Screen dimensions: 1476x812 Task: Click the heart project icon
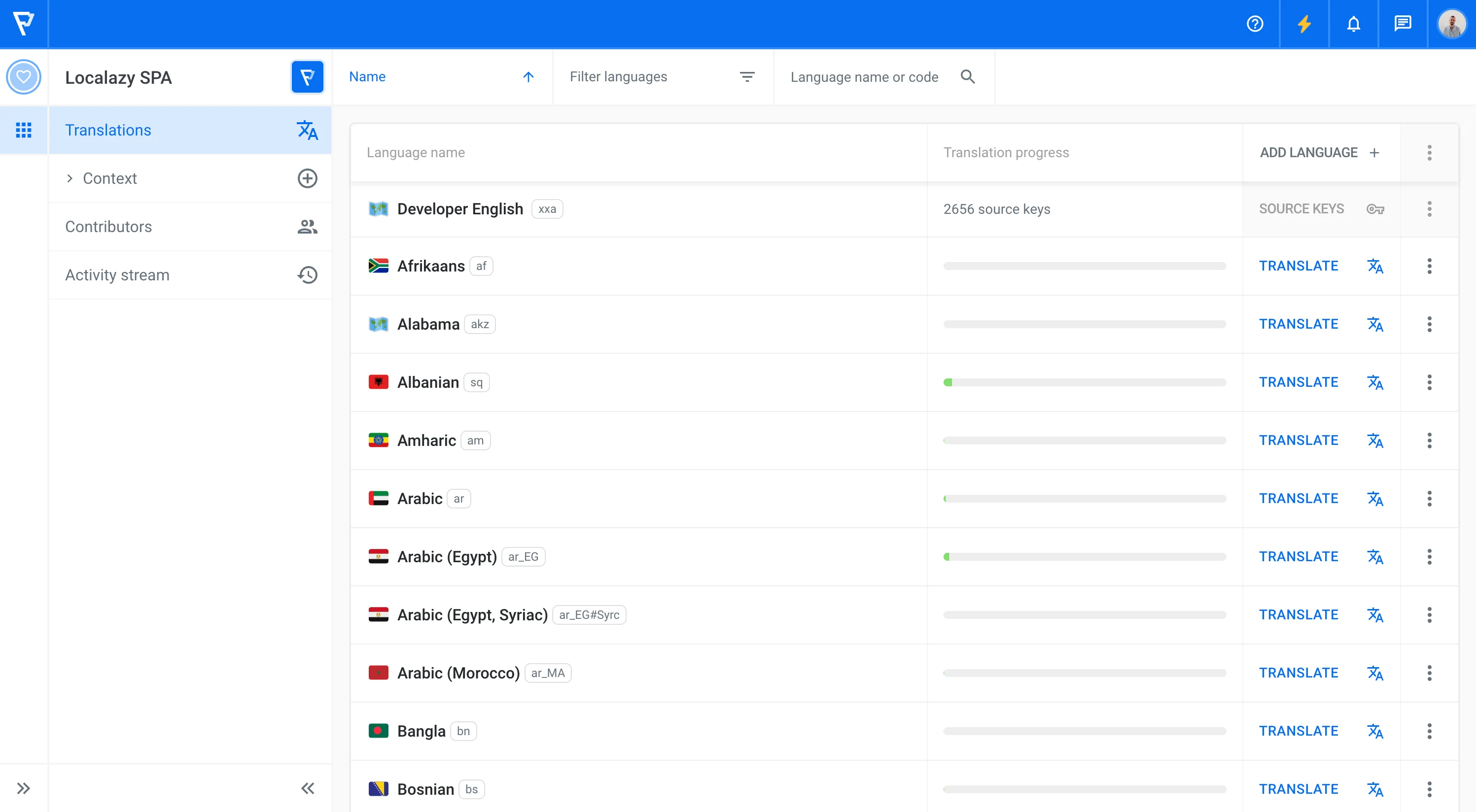24,77
